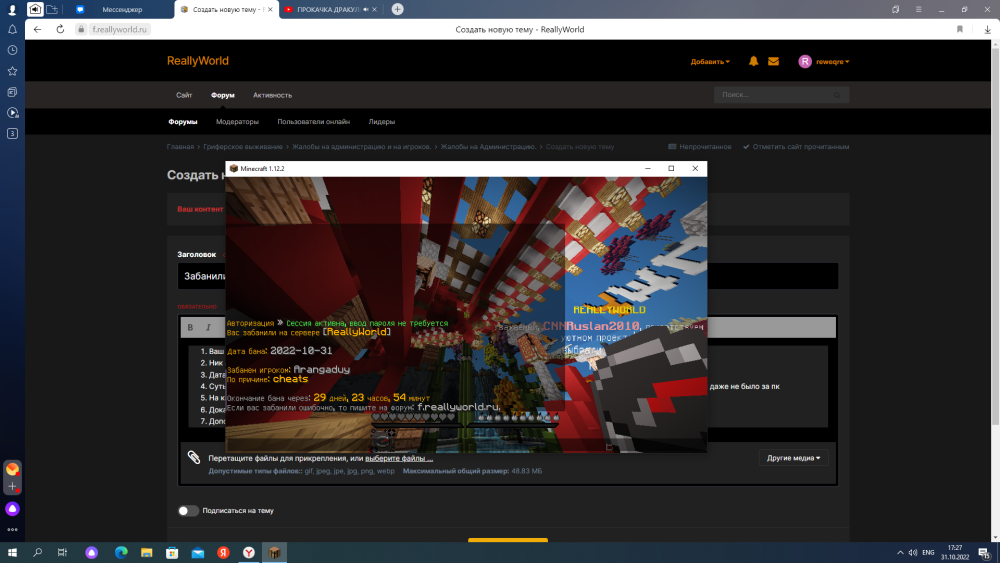Screen dimensions: 1000x563
Task: Open Гриферское выживание breadcrumb link
Action: (242, 147)
